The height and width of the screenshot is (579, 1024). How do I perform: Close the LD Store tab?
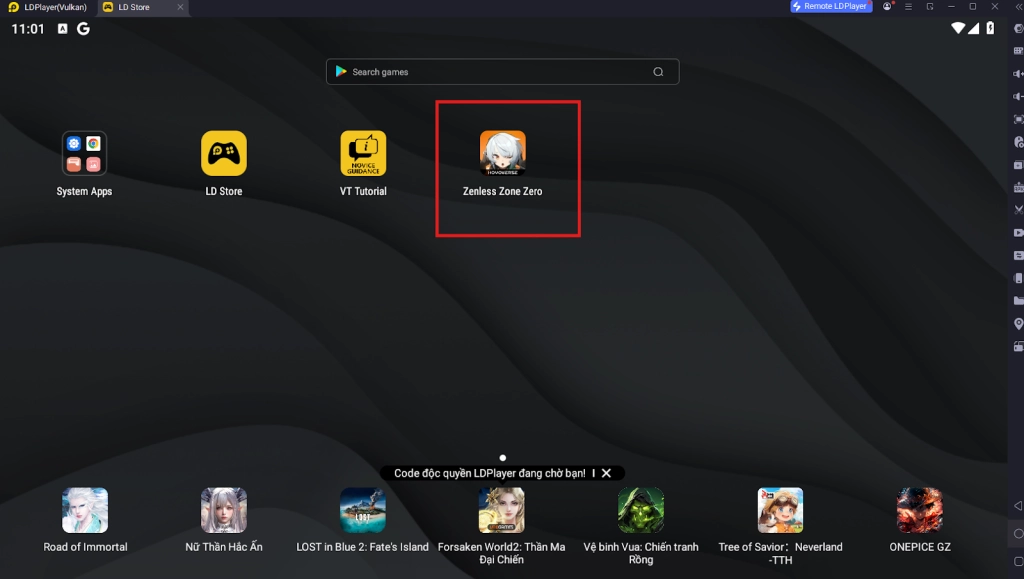pos(180,7)
